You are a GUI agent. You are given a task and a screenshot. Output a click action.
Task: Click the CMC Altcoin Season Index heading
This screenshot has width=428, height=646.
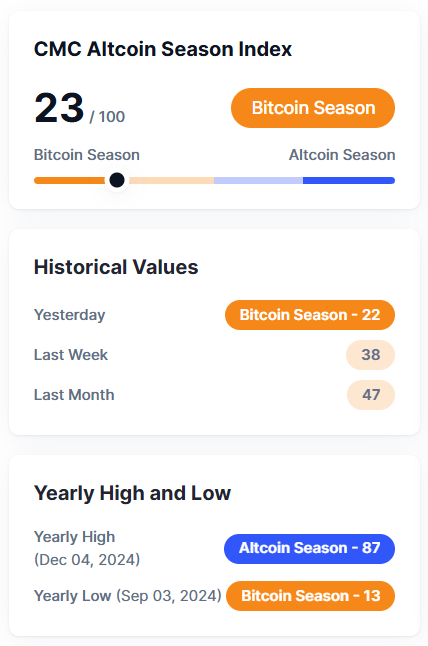coord(163,49)
